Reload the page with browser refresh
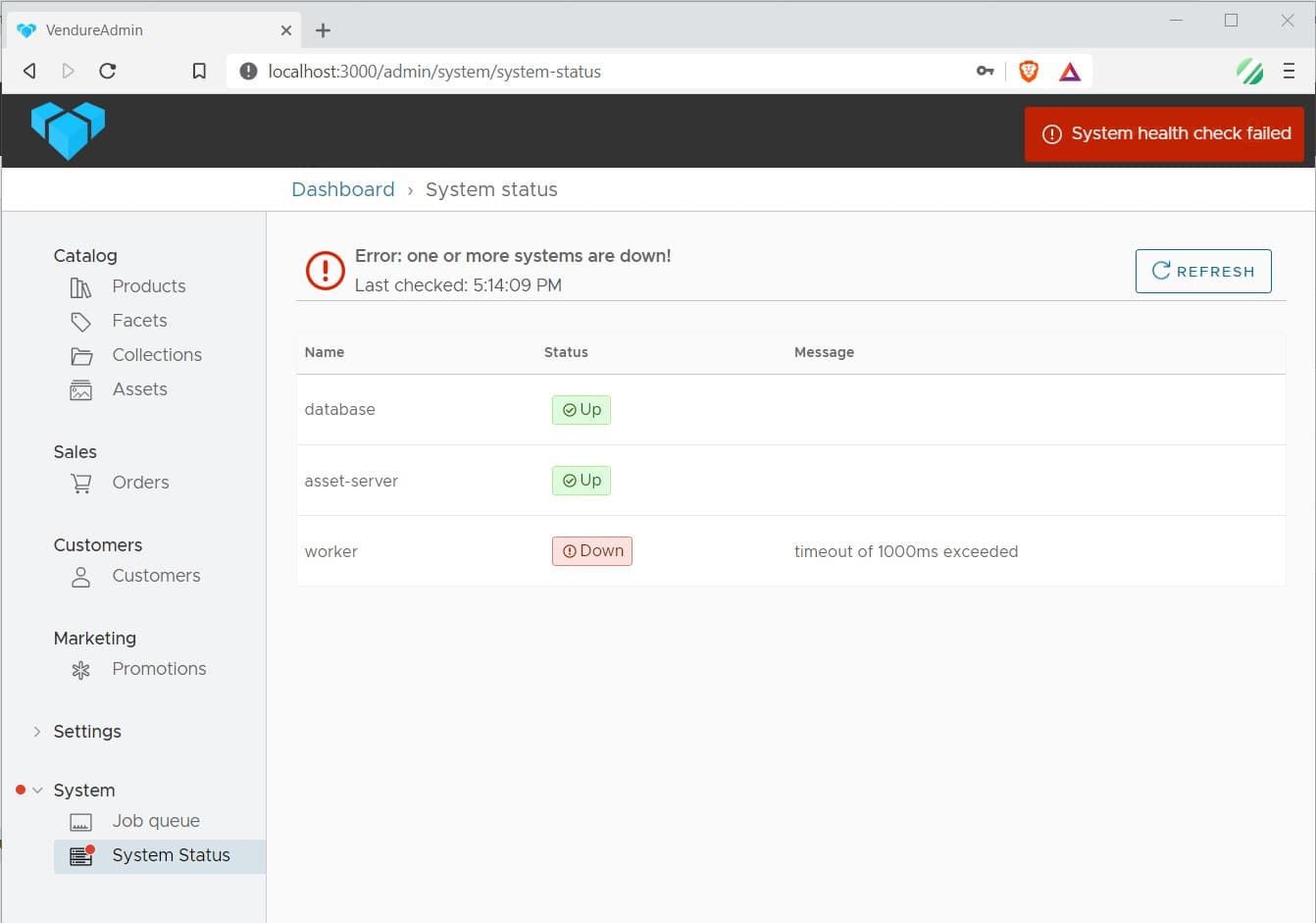This screenshot has height=923, width=1316. (x=108, y=71)
